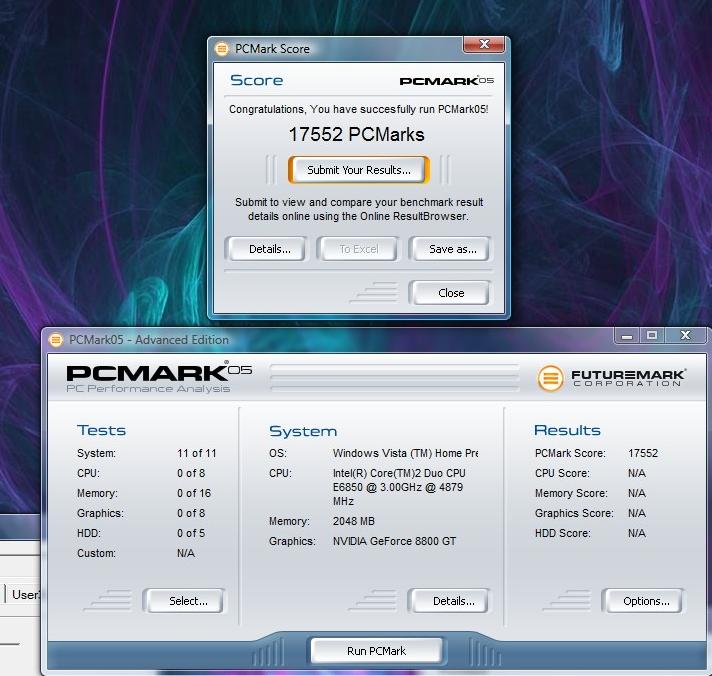This screenshot has height=676, width=712.
Task: Close the PCMark05 Advanced Edition window
Action: (686, 336)
